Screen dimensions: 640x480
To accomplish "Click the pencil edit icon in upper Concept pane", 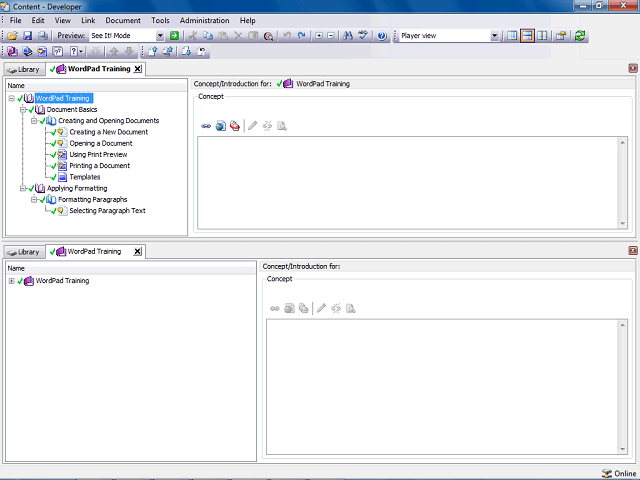I will pos(253,126).
